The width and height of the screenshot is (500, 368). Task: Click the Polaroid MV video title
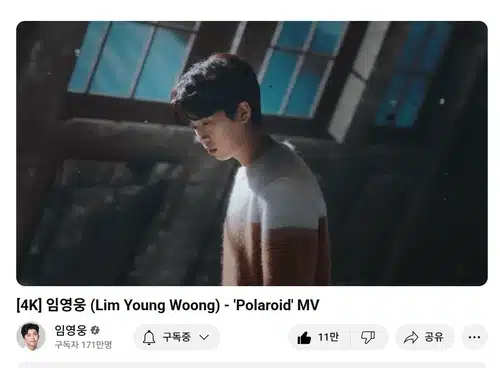[168, 305]
